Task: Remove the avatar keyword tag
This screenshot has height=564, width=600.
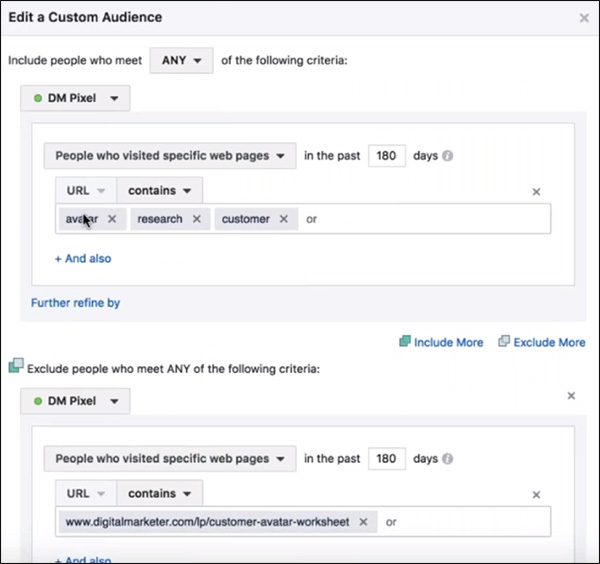Action: [x=112, y=219]
